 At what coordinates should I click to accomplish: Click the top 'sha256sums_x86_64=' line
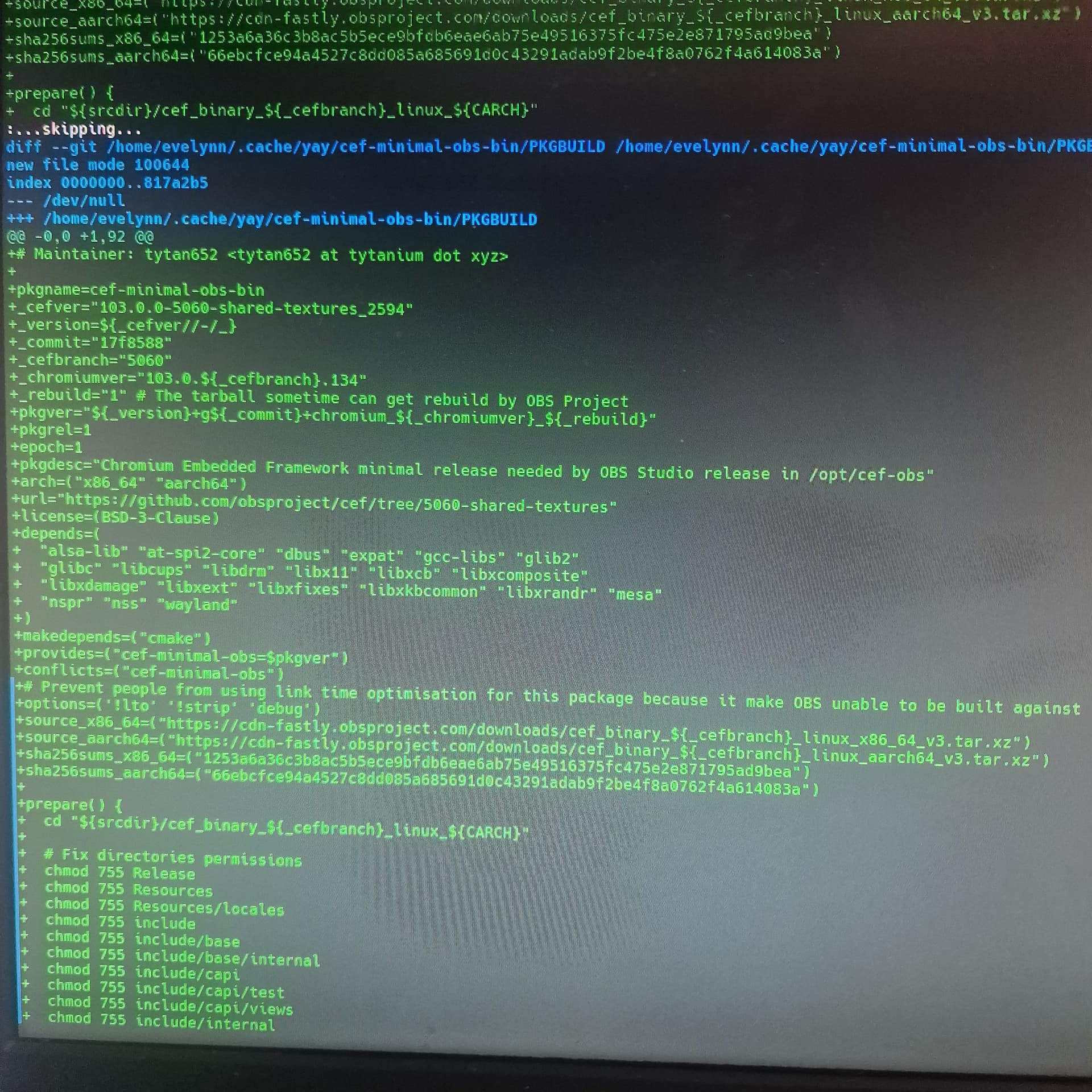tap(419, 37)
